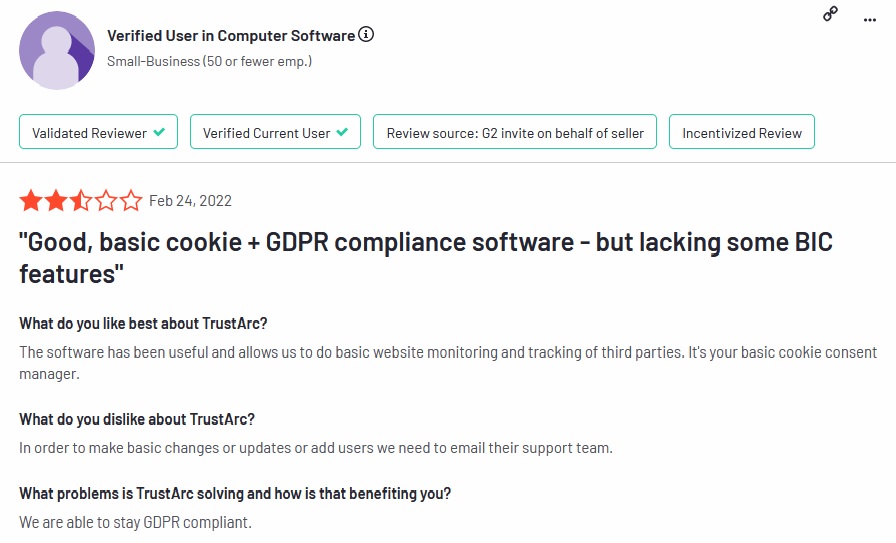Click the green checkmark in Validated Reviewer
The width and height of the screenshot is (896, 543).
coord(159,132)
